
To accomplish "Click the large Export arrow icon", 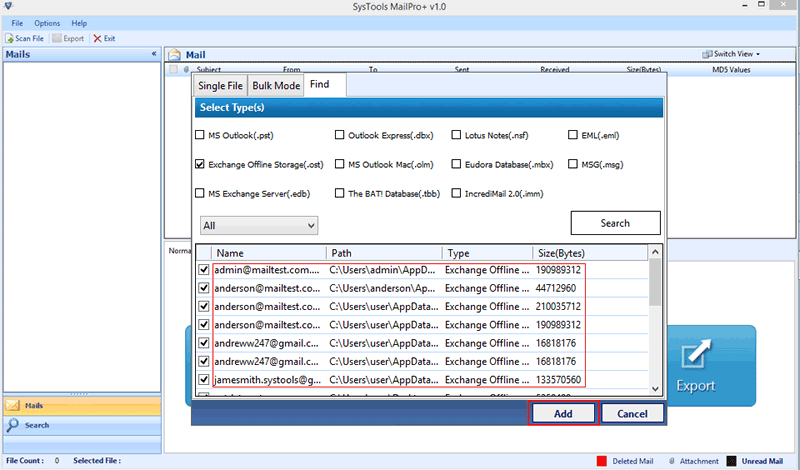I will (696, 354).
